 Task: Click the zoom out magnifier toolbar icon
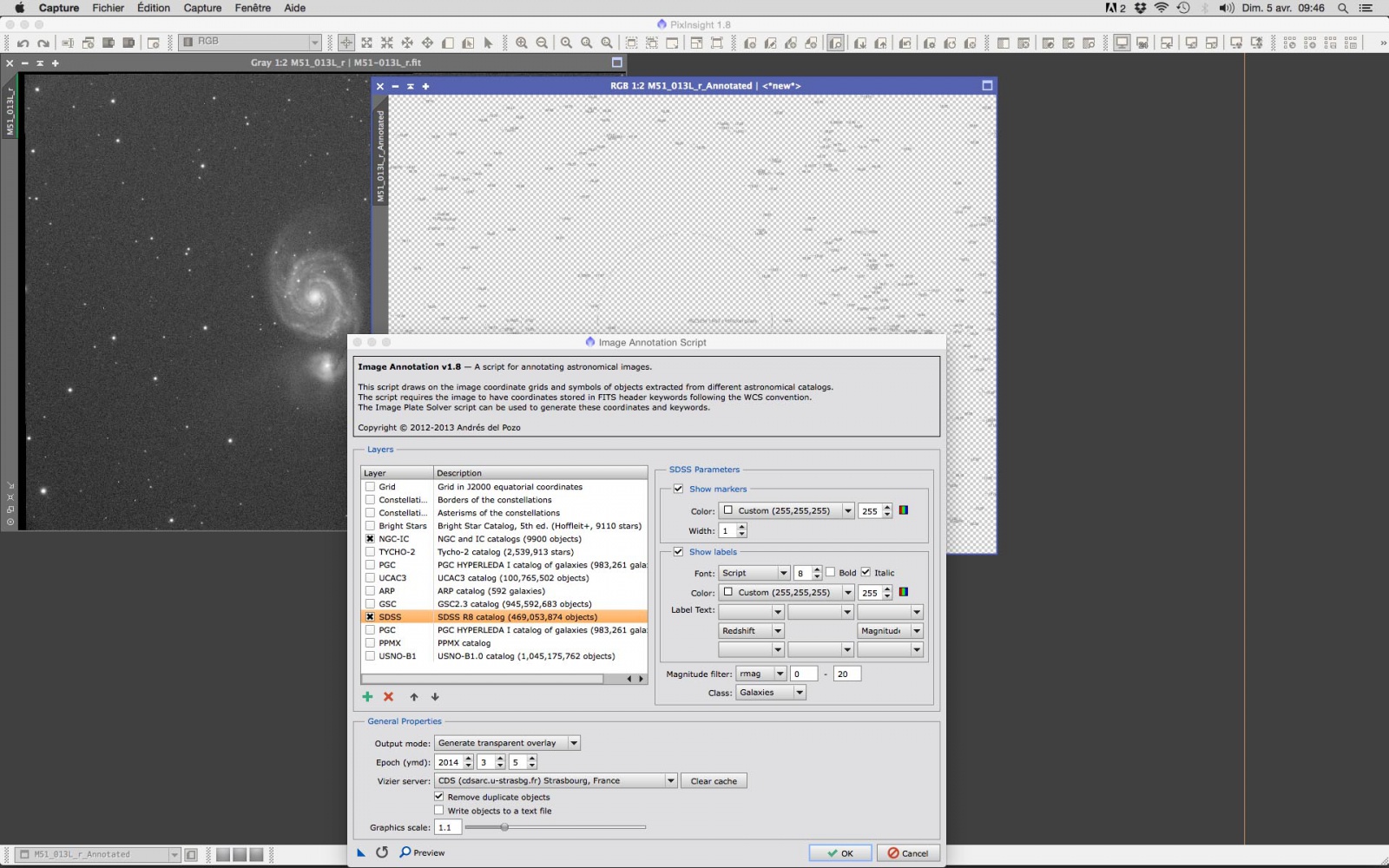pyautogui.click(x=542, y=43)
